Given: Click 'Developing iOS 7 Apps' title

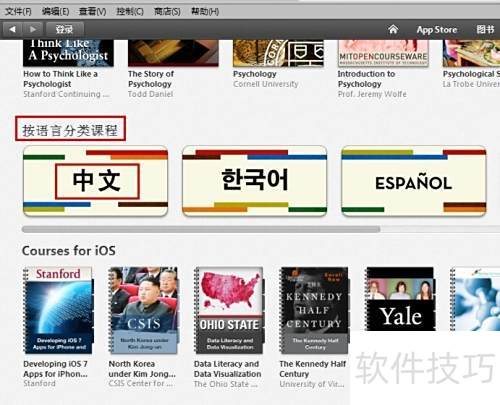Looking at the screenshot, I should pyautogui.click(x=55, y=369).
